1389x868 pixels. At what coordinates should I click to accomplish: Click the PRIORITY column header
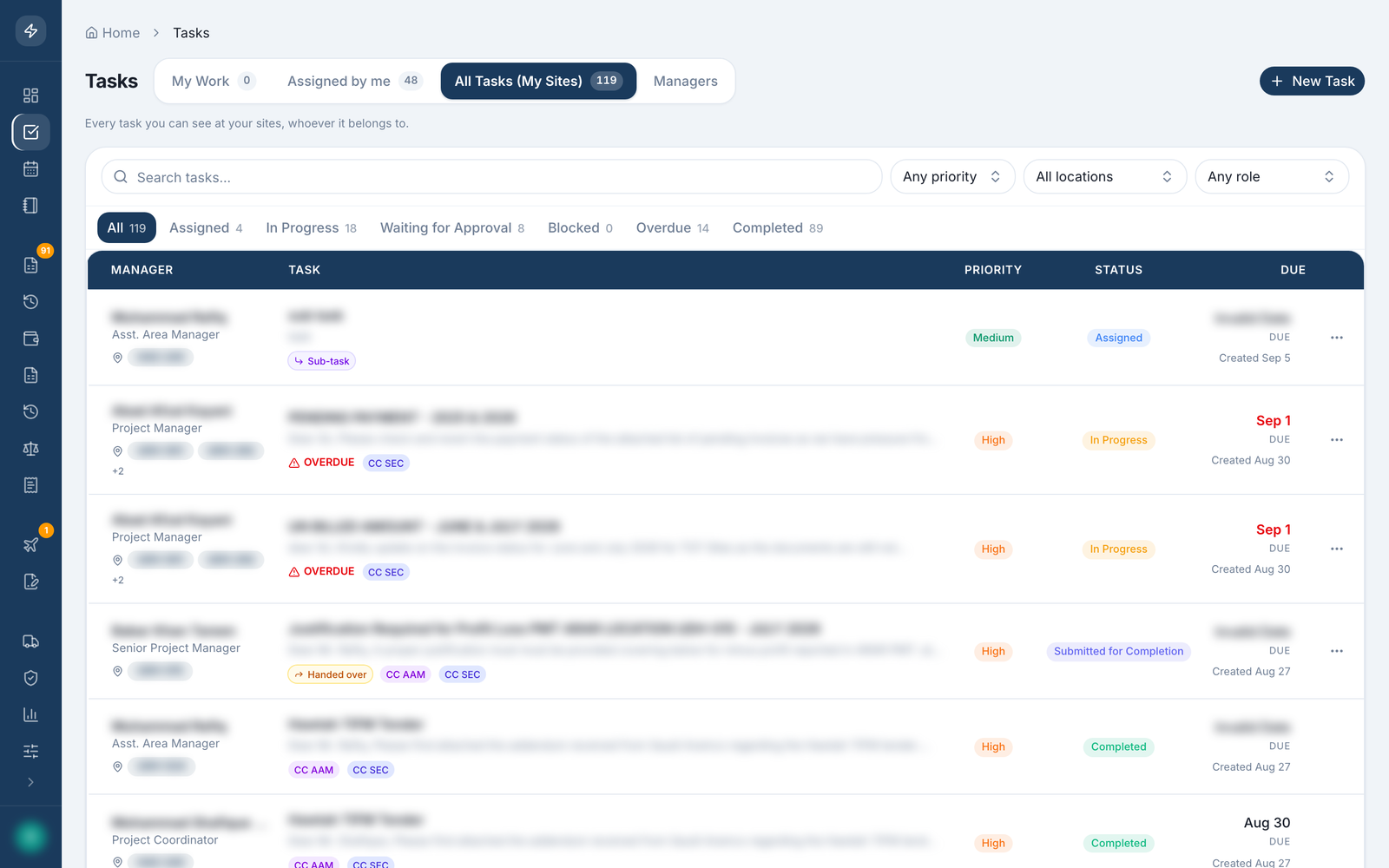[x=993, y=270]
